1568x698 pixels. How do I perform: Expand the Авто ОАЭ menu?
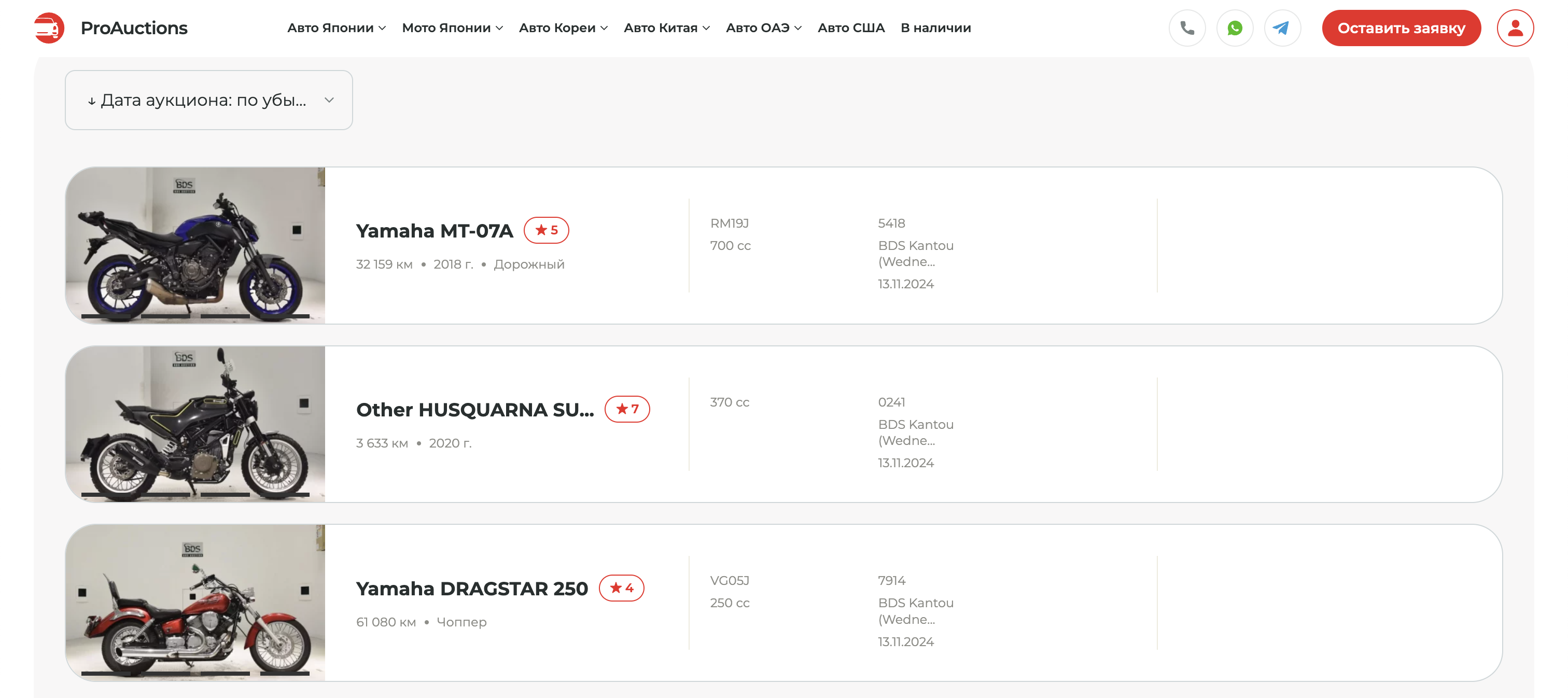point(763,28)
